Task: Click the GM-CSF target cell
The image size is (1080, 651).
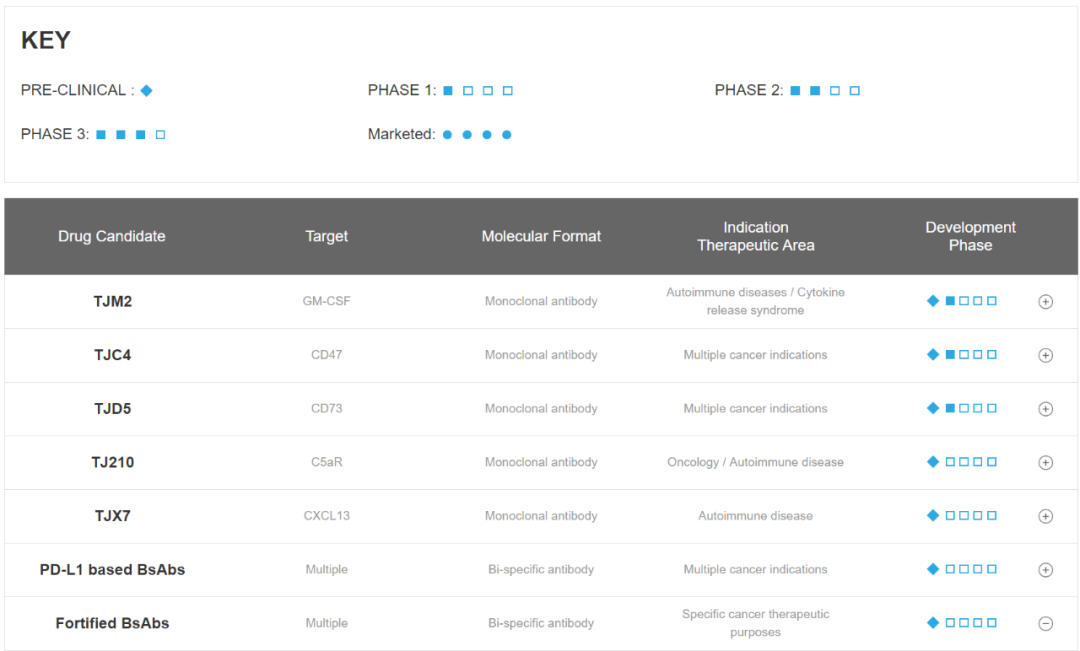Action: click(x=327, y=301)
